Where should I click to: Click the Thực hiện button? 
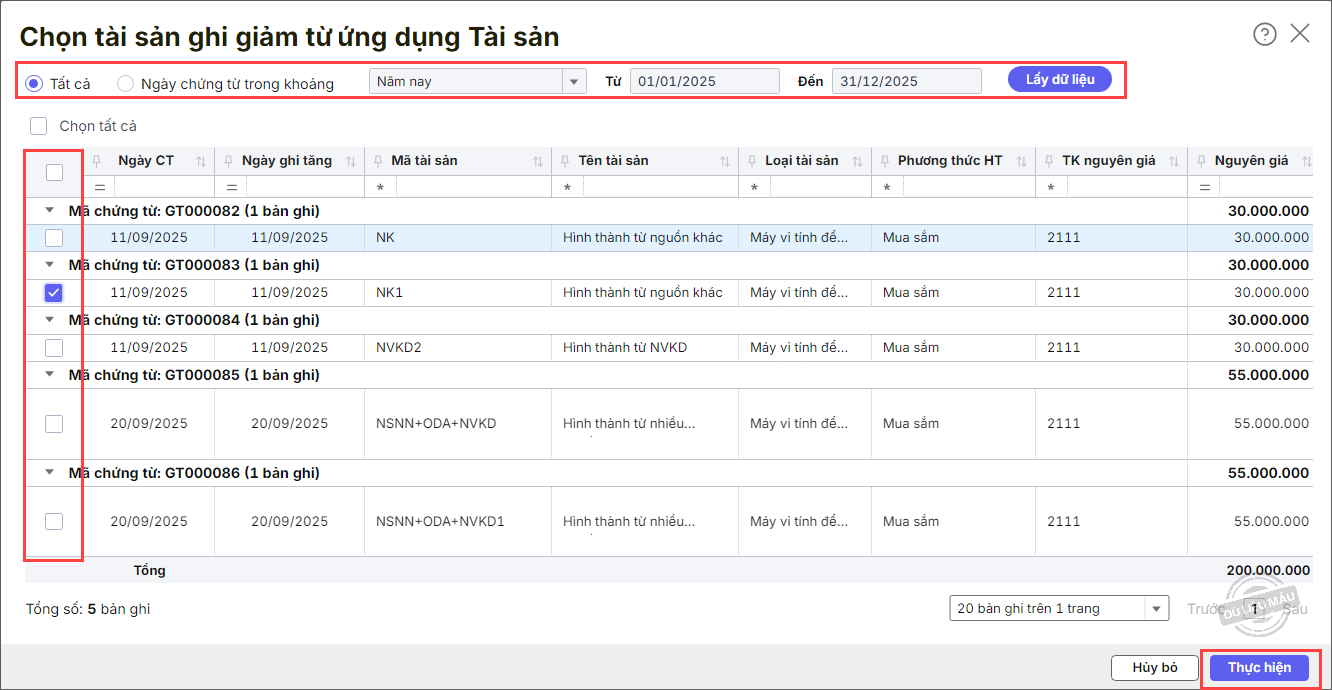click(x=1259, y=667)
